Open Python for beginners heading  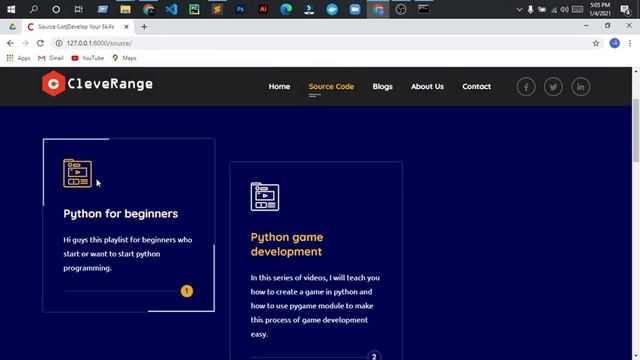pyautogui.click(x=120, y=214)
